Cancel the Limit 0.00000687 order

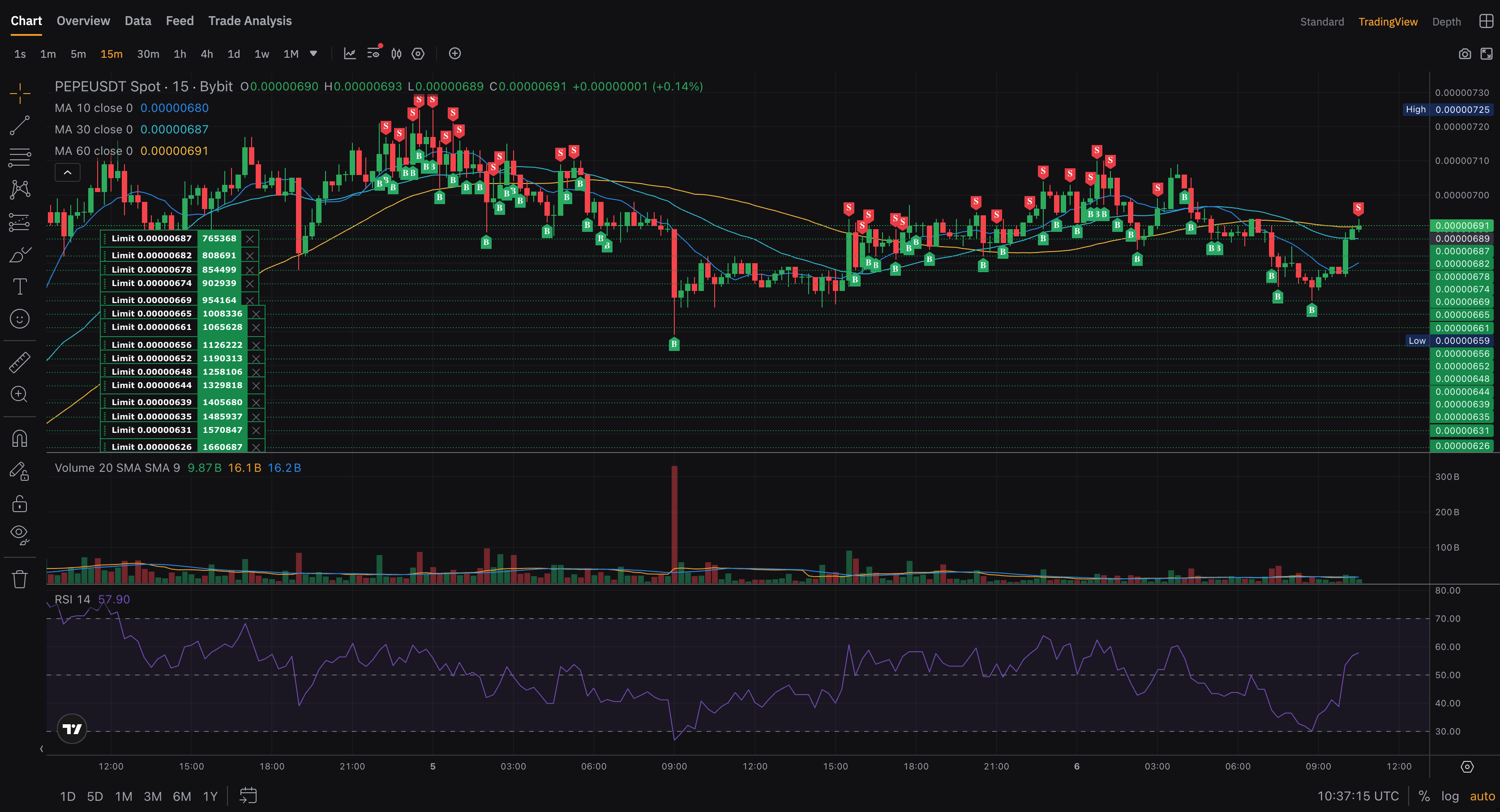click(250, 239)
